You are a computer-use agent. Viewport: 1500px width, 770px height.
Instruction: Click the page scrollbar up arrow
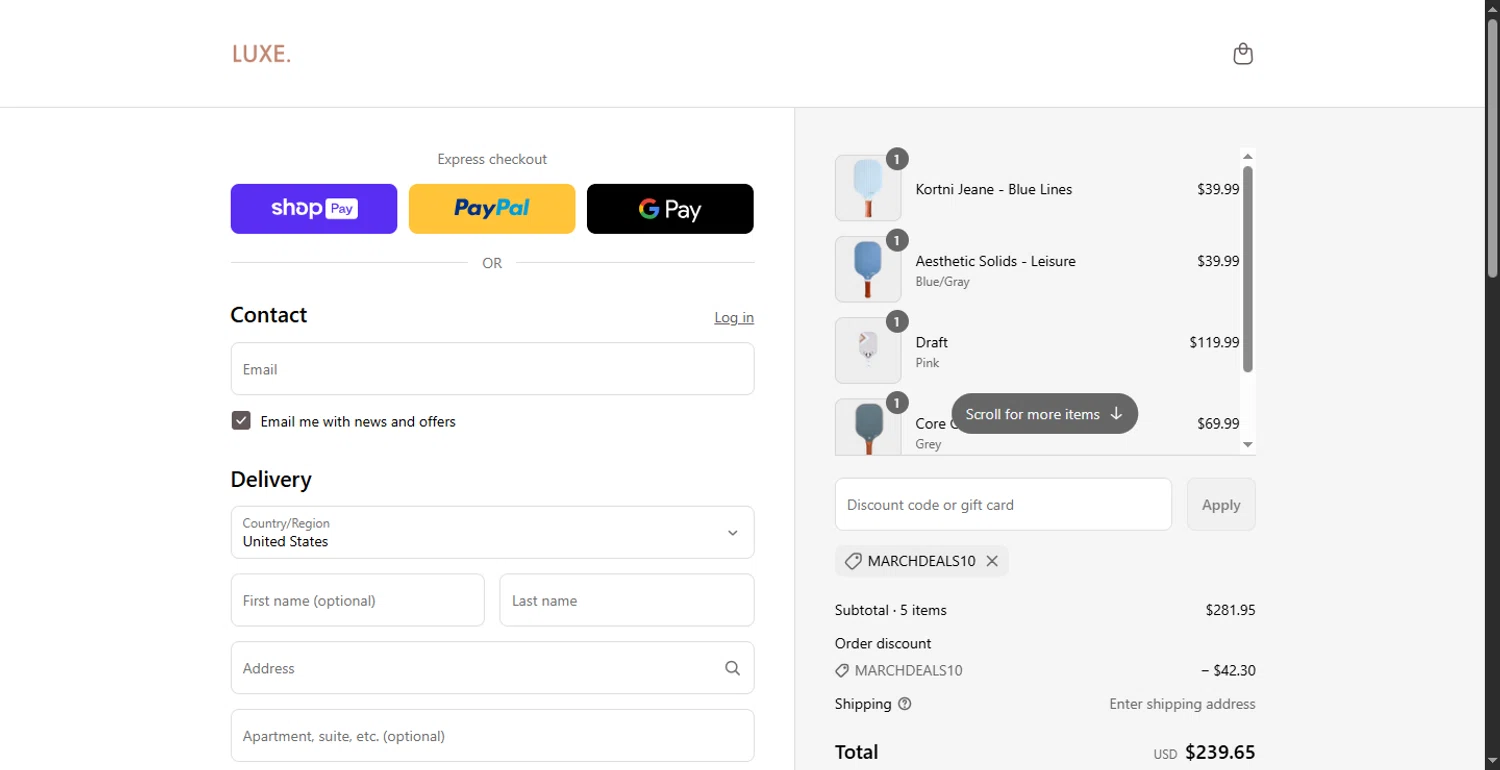pos(1493,8)
